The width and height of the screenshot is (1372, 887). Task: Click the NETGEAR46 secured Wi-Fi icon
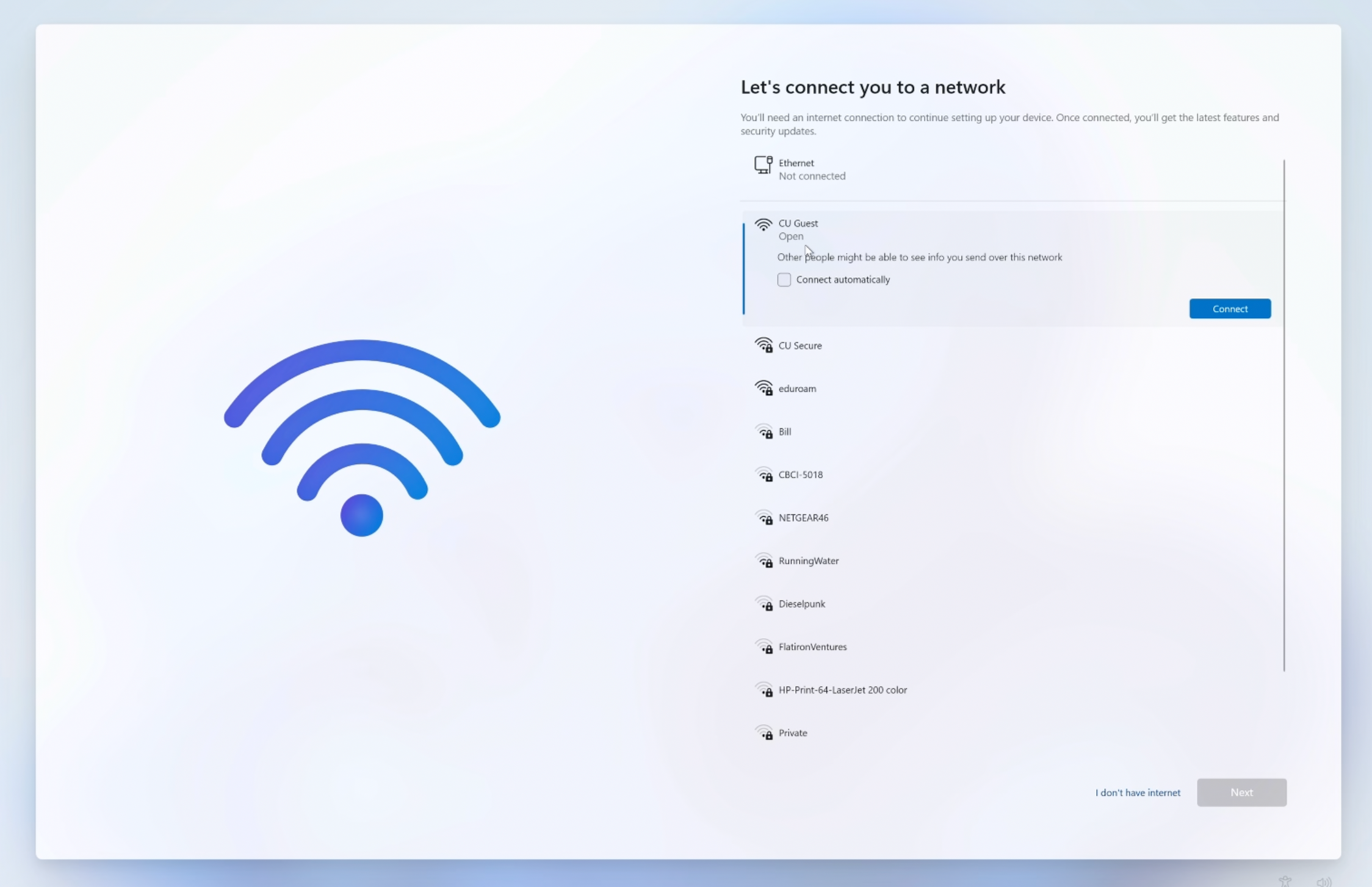(764, 517)
